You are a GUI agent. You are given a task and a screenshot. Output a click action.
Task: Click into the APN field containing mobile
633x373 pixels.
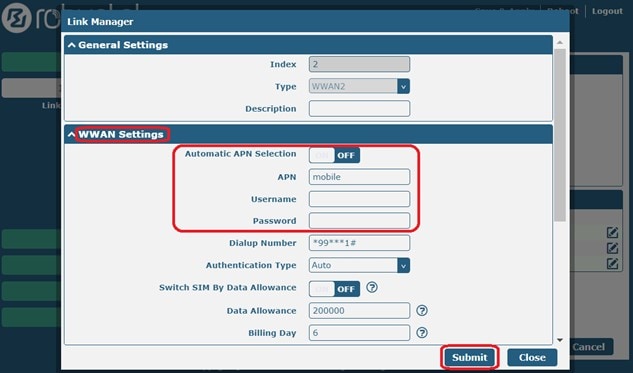click(359, 177)
